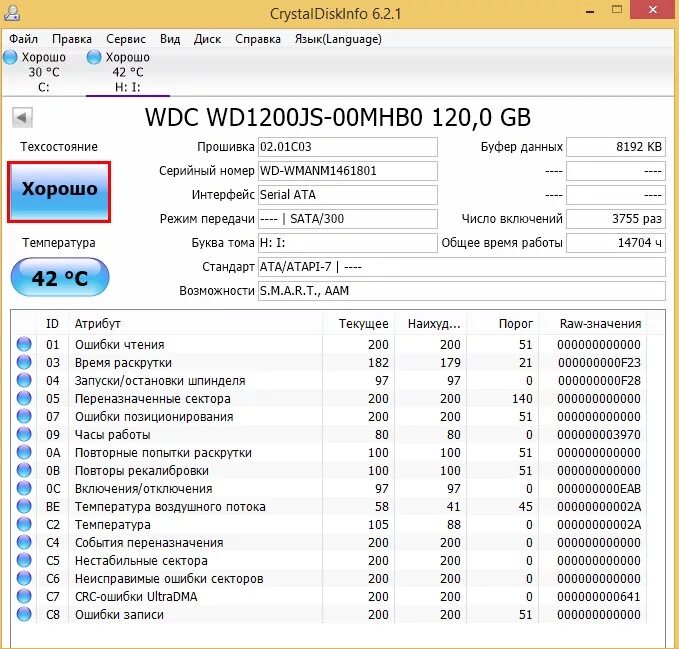Click the ID column header
679x649 pixels.
coord(52,323)
